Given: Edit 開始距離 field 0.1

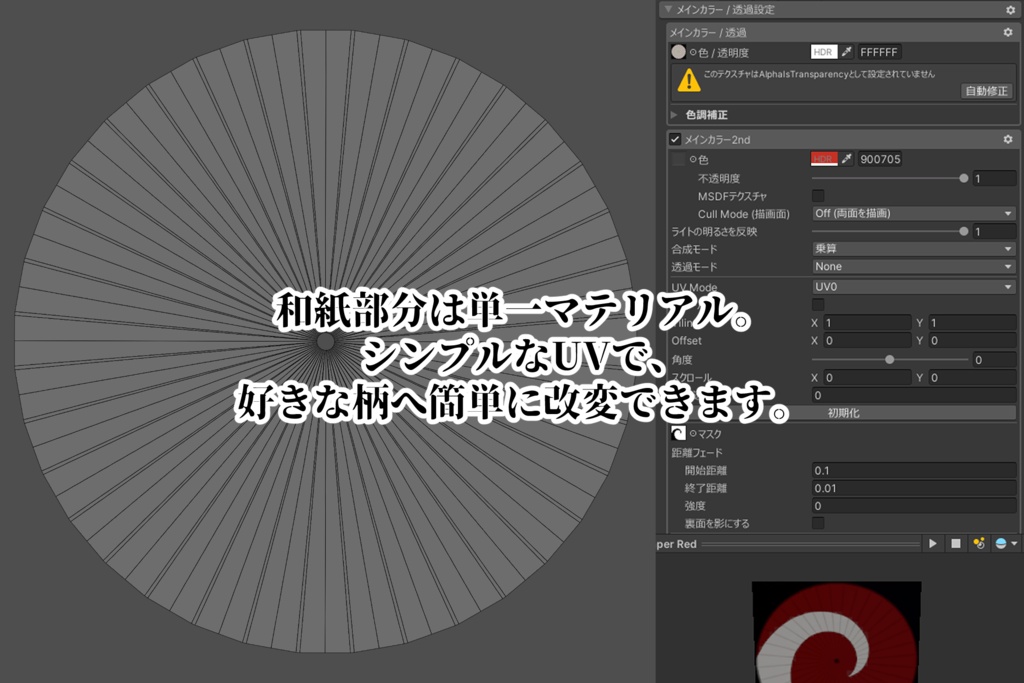Looking at the screenshot, I should pos(914,470).
